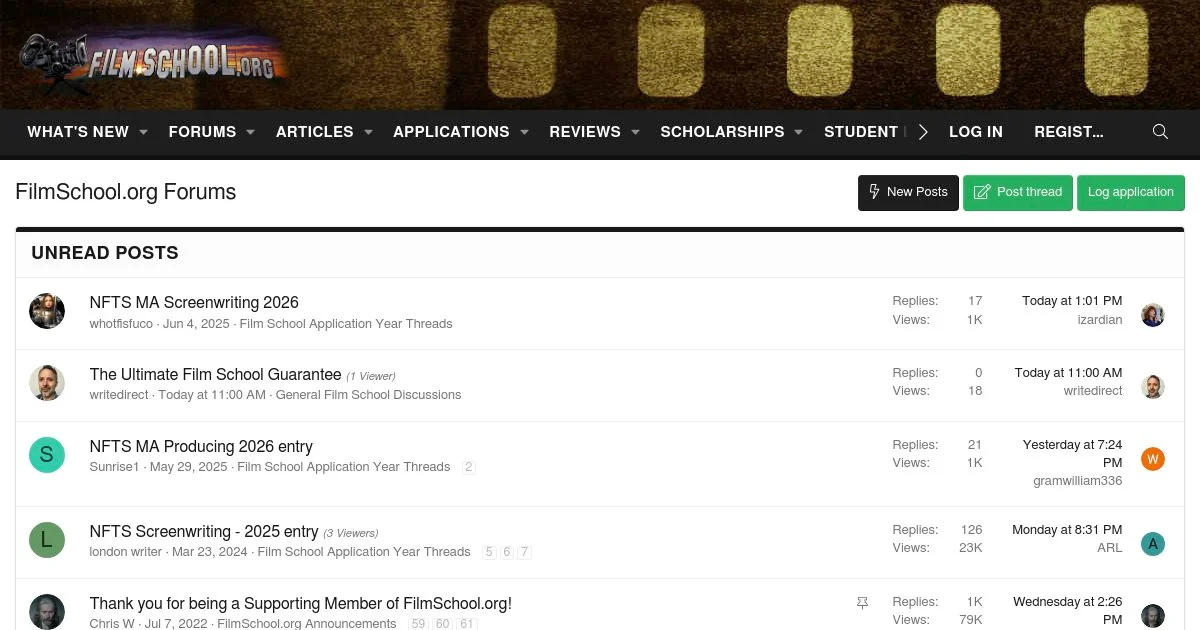Screen dimensions: 1200x630
Task: Open latest post dated Wednesday at 2:26 PM
Action: pos(1067,610)
